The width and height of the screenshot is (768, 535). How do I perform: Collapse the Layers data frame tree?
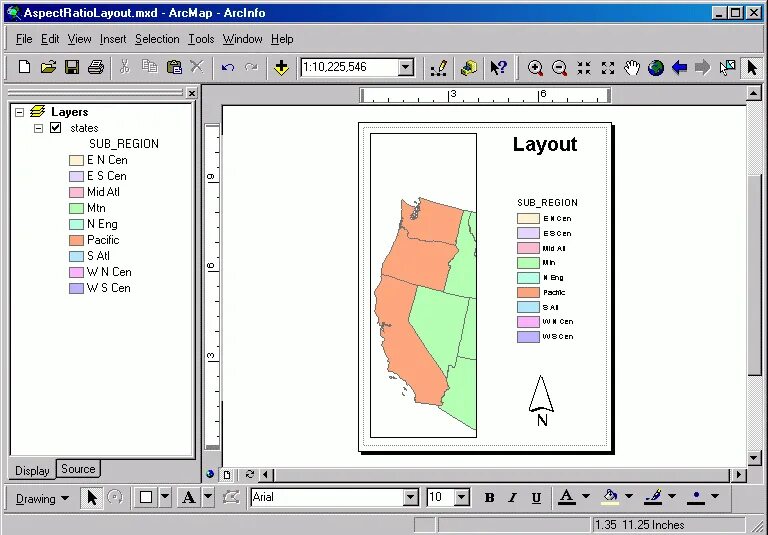tap(20, 112)
